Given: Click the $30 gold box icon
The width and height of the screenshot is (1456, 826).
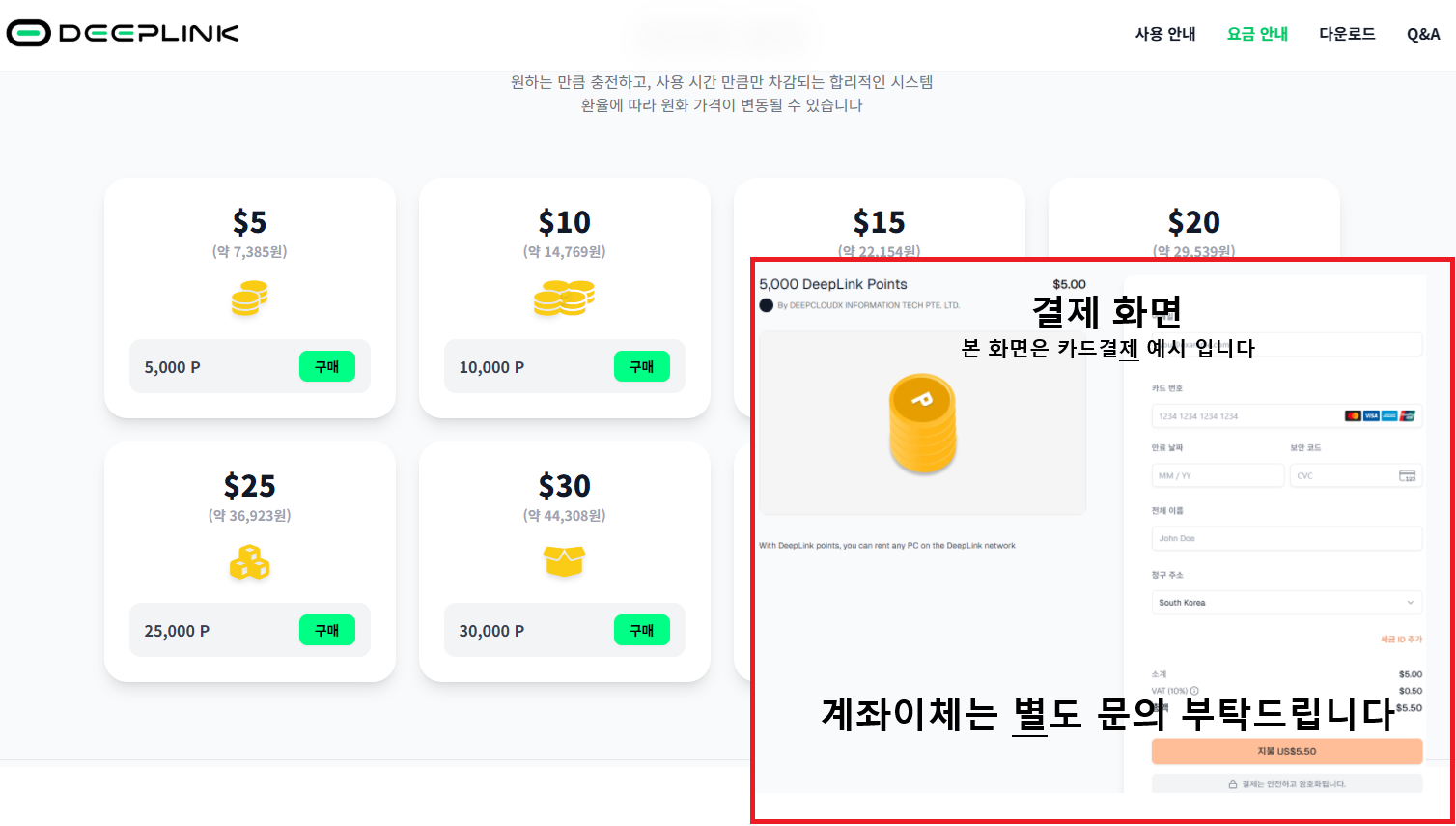Looking at the screenshot, I should click(x=564, y=561).
